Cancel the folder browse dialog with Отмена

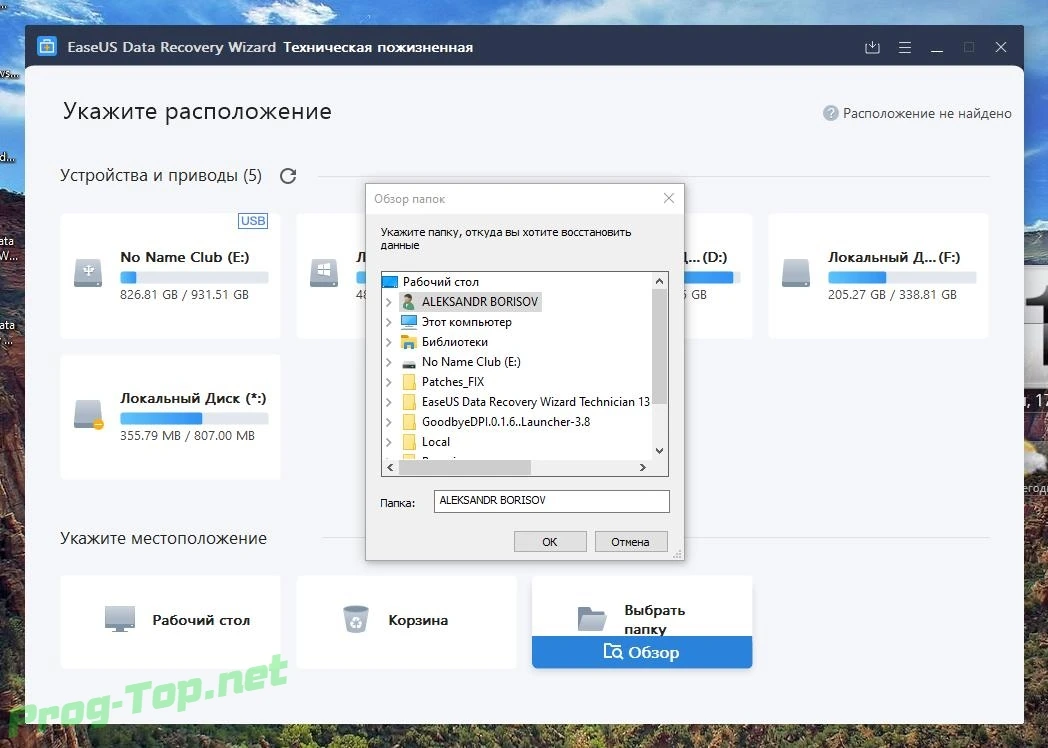(630, 541)
